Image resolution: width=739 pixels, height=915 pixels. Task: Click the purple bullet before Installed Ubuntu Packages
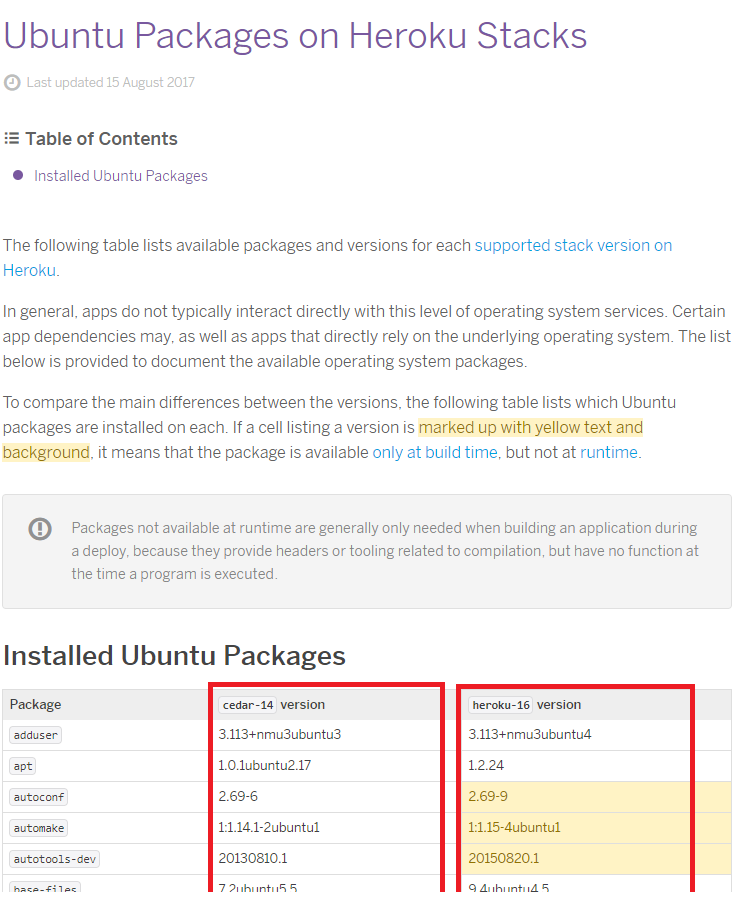(x=18, y=175)
